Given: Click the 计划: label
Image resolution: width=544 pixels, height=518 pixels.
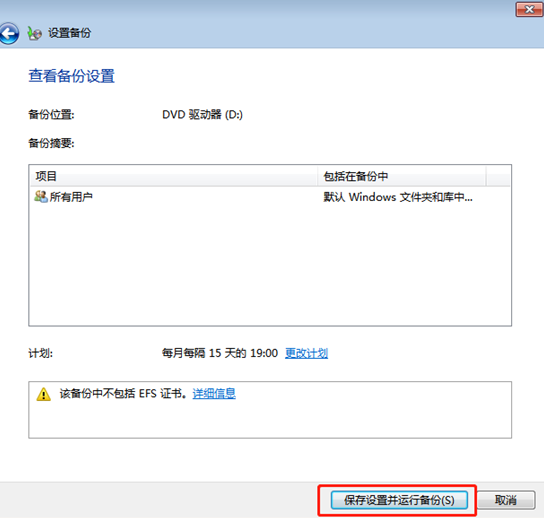Looking at the screenshot, I should click(x=41, y=353).
